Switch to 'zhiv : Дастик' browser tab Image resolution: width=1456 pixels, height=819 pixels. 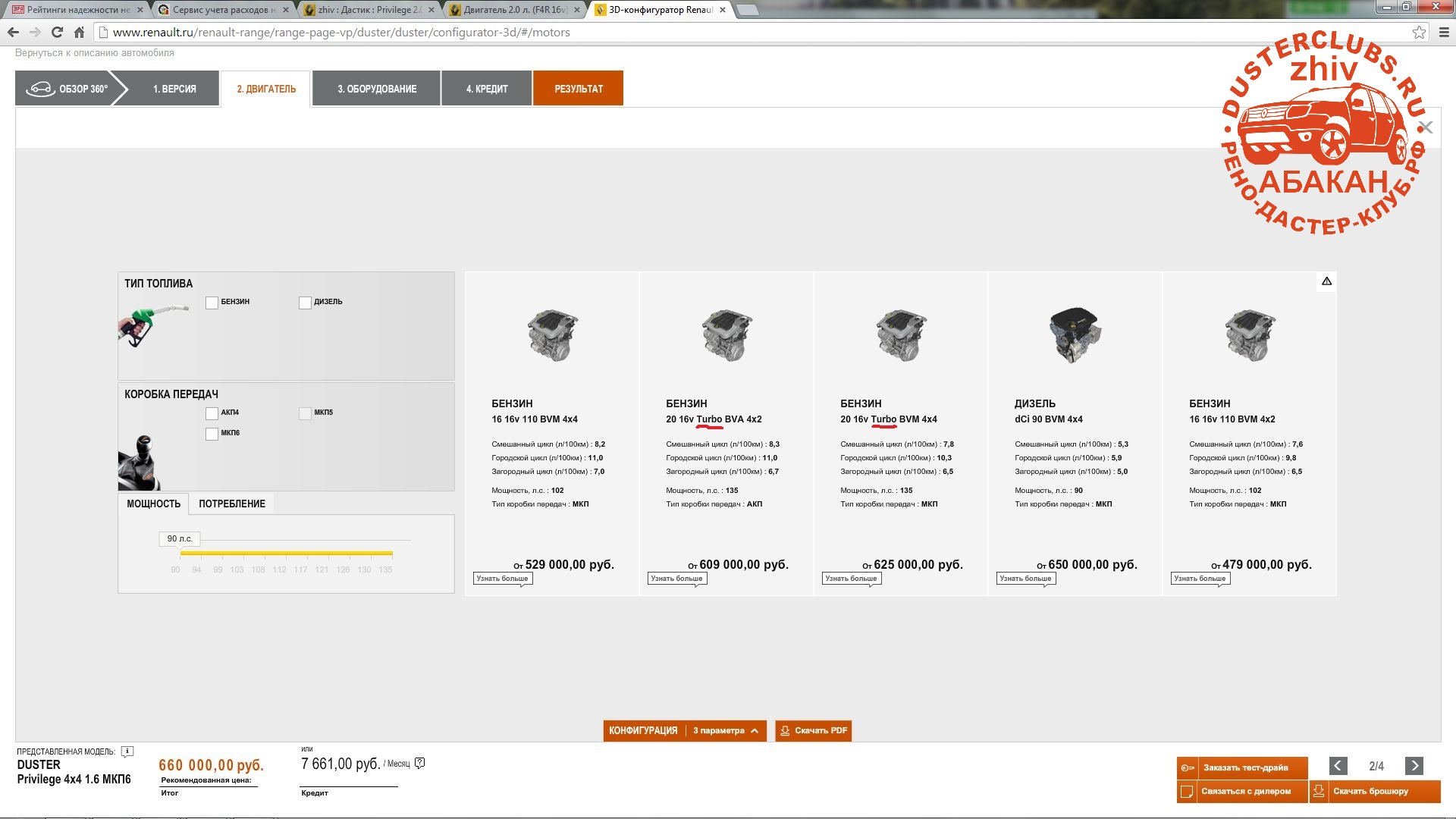(x=370, y=10)
